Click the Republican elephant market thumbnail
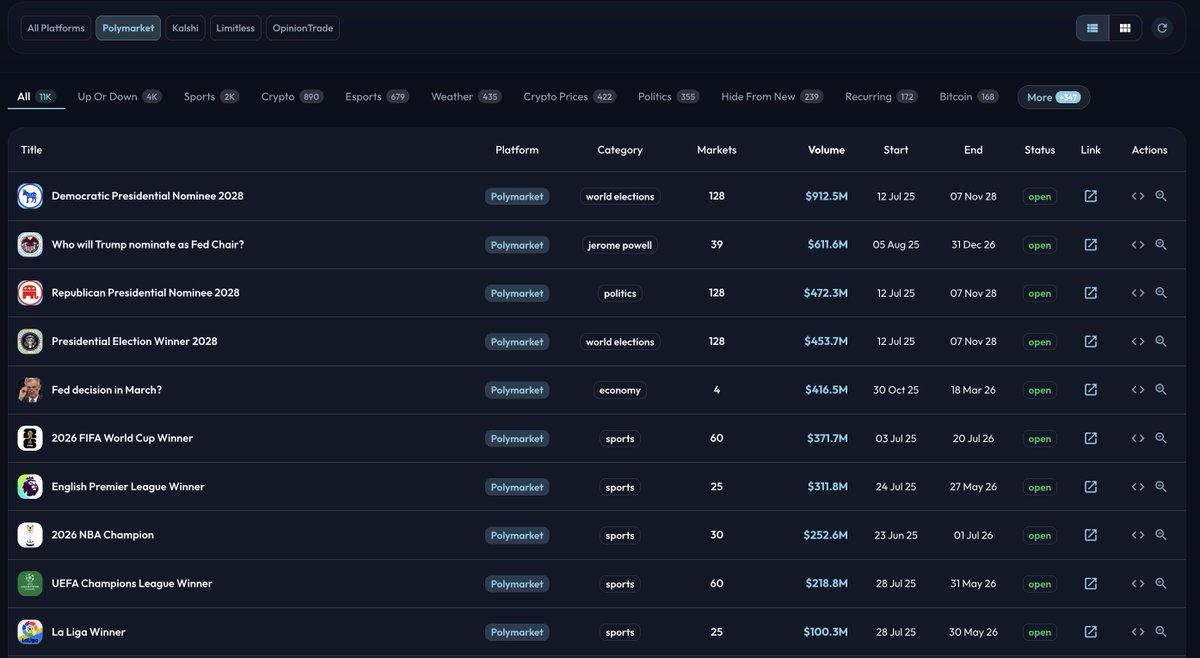 pos(30,293)
